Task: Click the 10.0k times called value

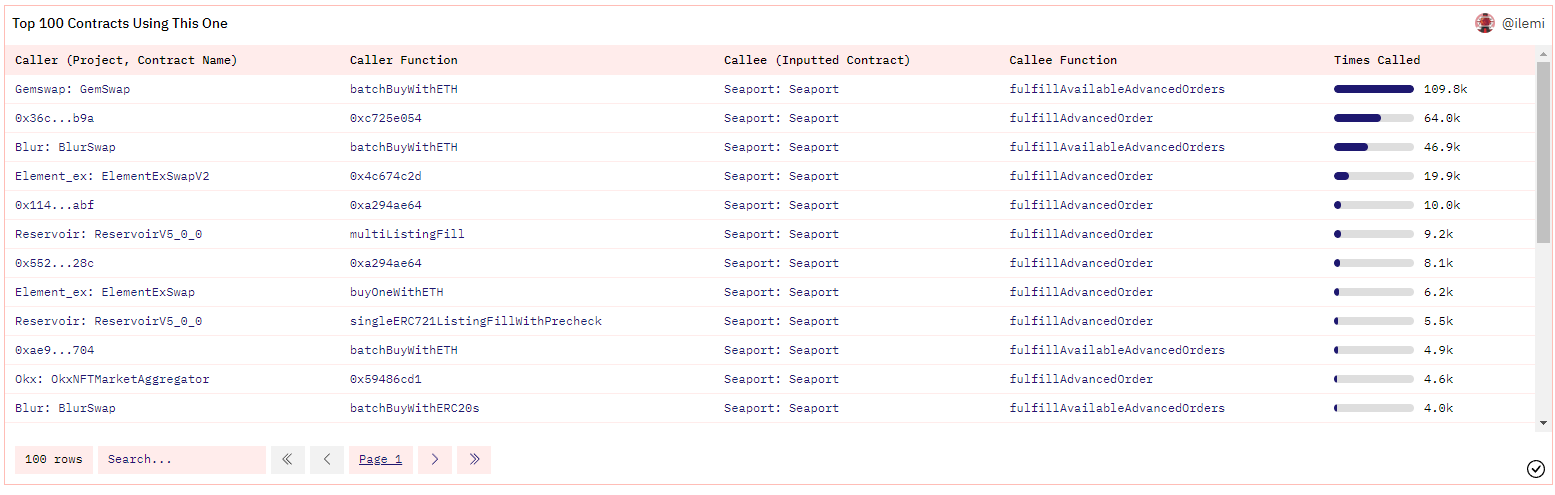Action: (x=1442, y=205)
